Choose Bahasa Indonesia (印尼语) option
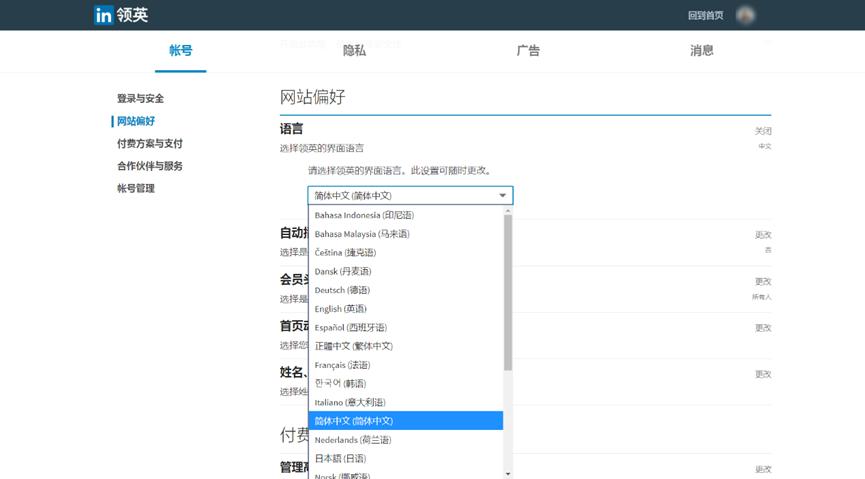 pos(405,215)
